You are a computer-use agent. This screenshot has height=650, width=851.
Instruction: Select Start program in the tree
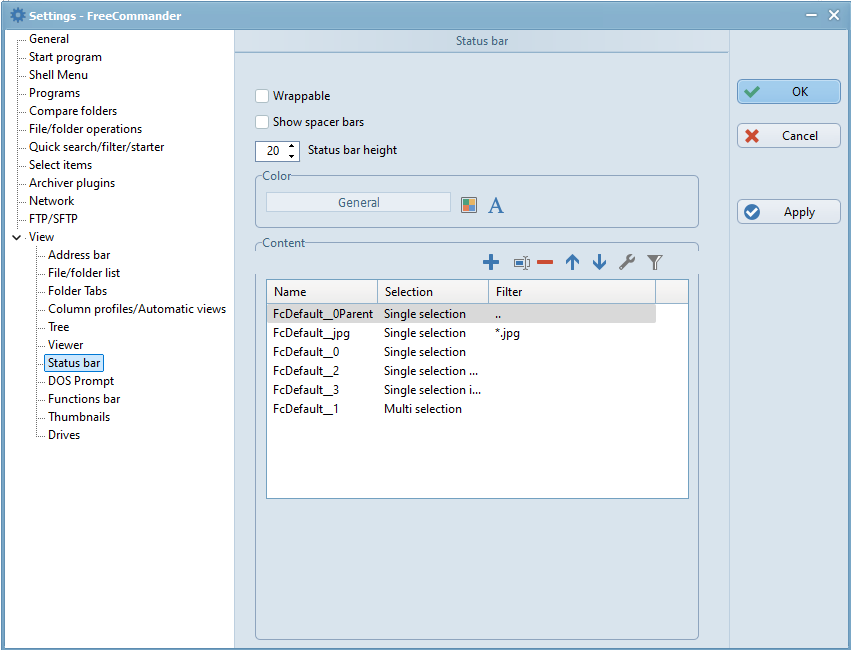click(65, 57)
